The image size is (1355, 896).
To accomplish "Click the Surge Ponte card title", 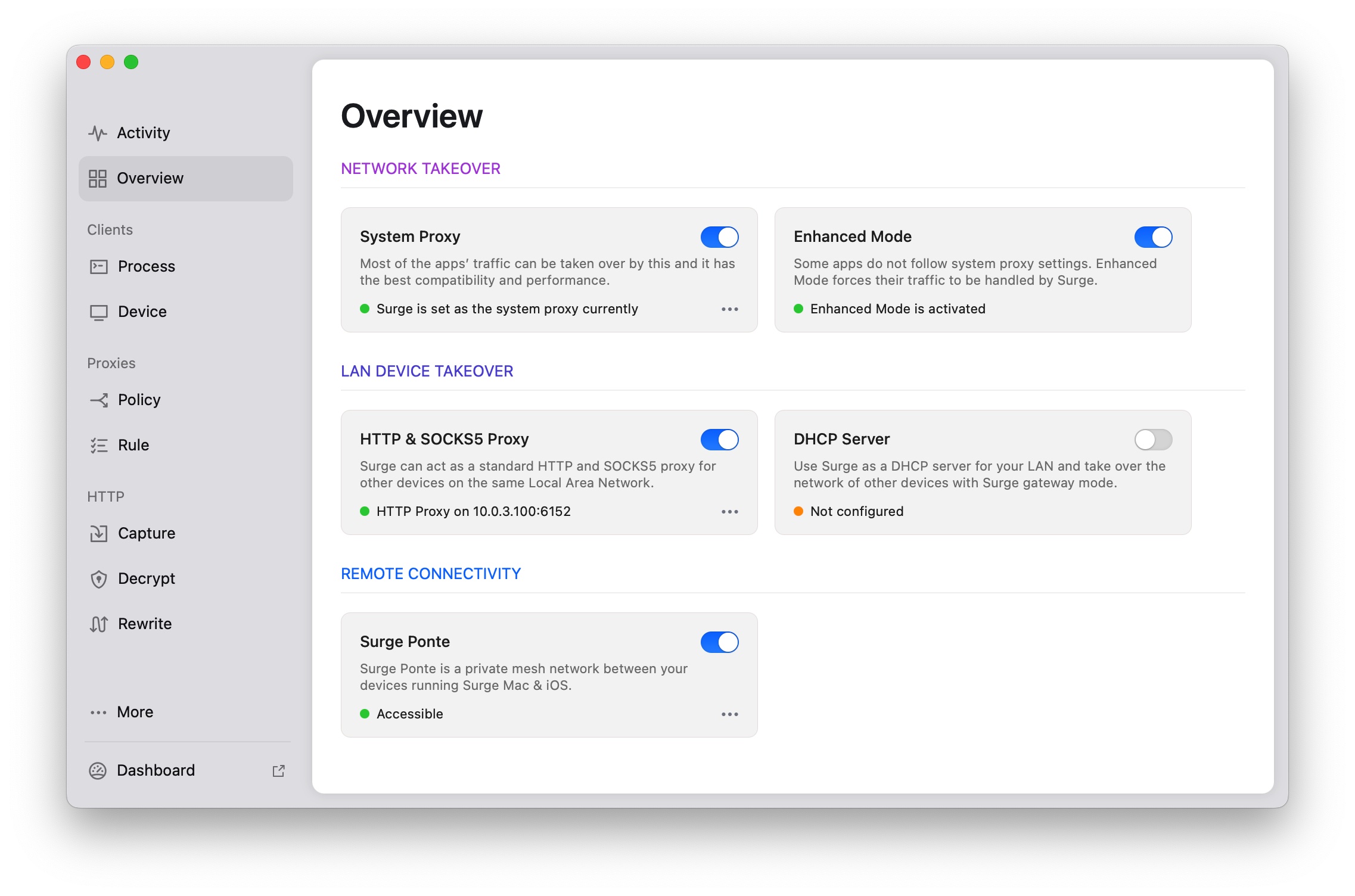I will pos(405,642).
